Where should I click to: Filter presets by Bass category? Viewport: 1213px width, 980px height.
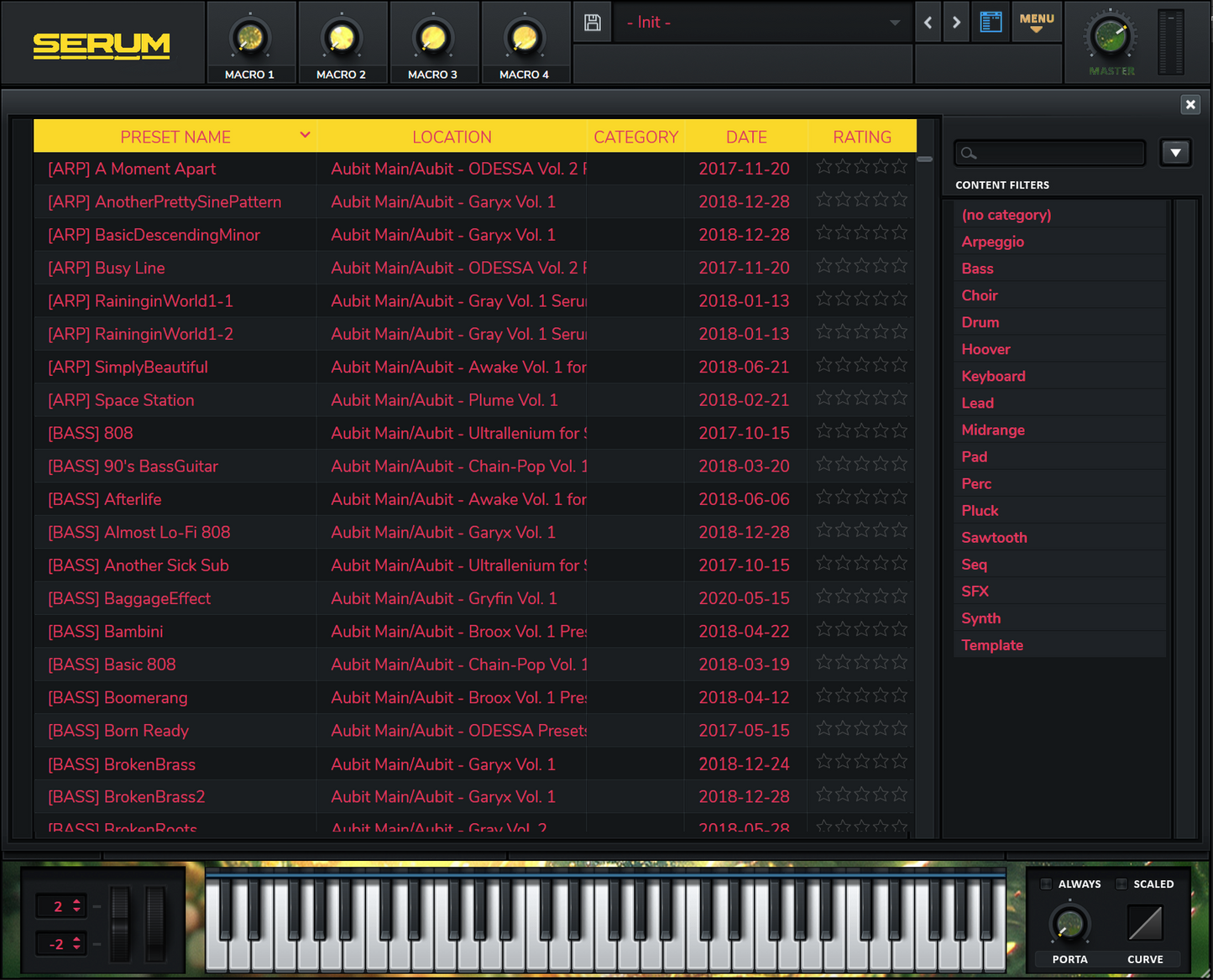1059,268
